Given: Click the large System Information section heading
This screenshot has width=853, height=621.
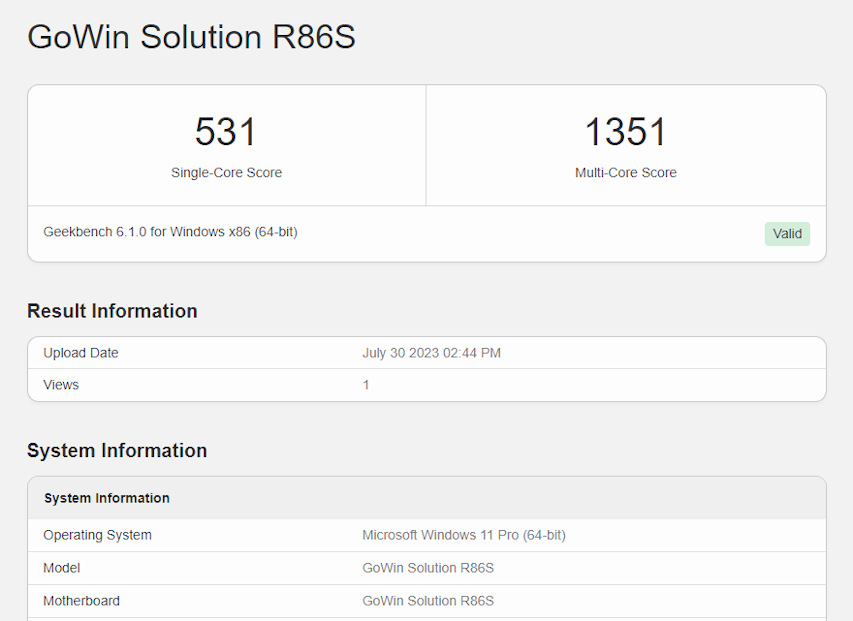Looking at the screenshot, I should [117, 451].
